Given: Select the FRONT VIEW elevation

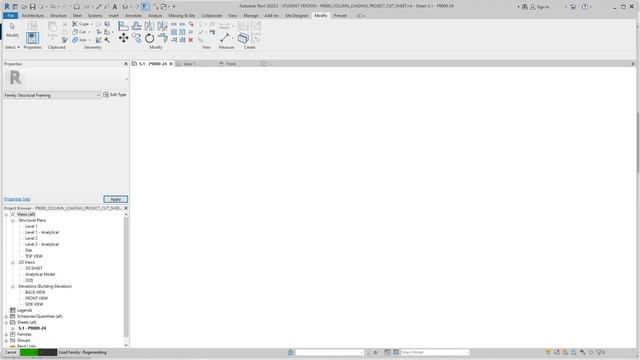Looking at the screenshot, I should (36, 298).
